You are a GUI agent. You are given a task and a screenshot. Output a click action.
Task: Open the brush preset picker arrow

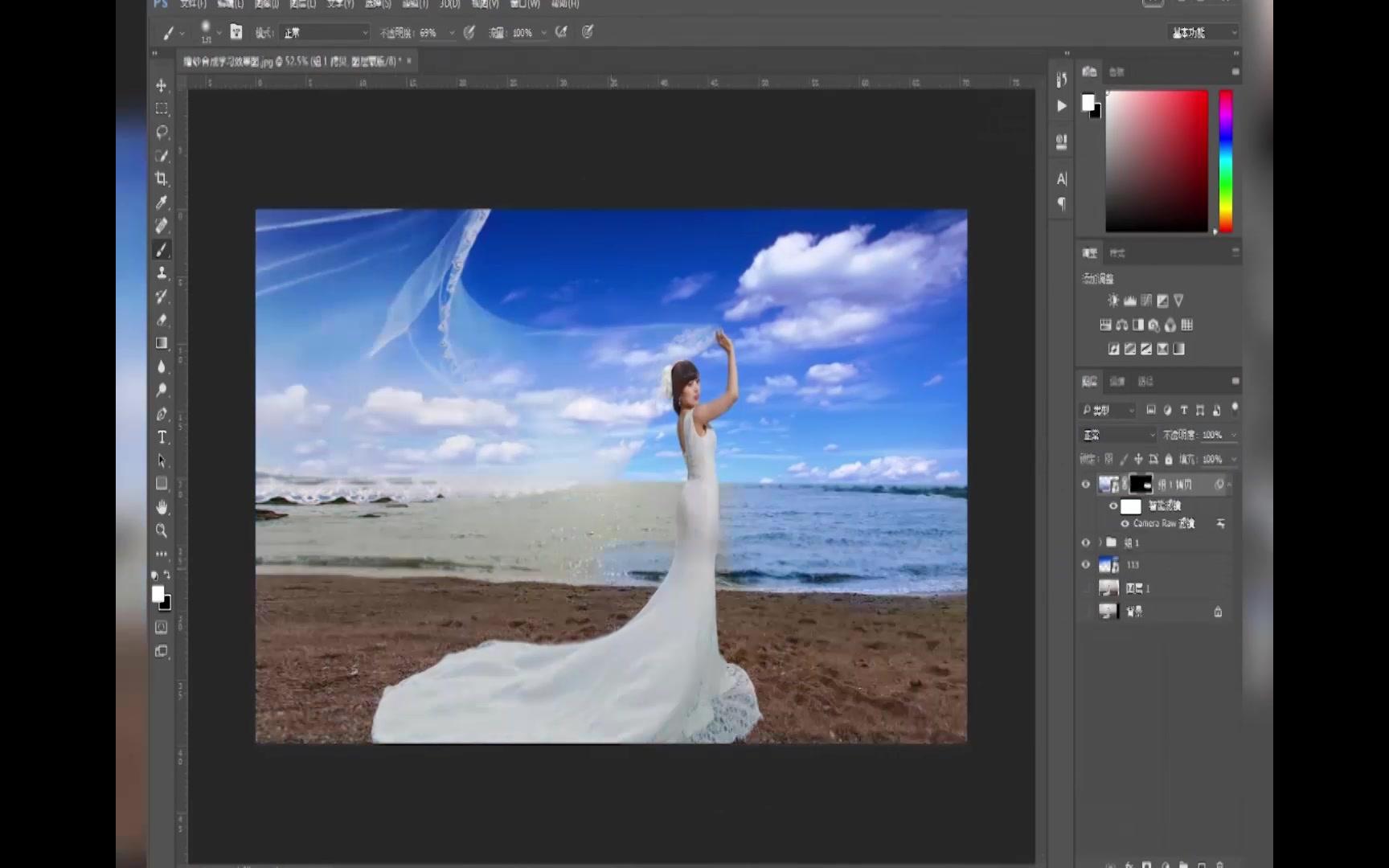[219, 33]
